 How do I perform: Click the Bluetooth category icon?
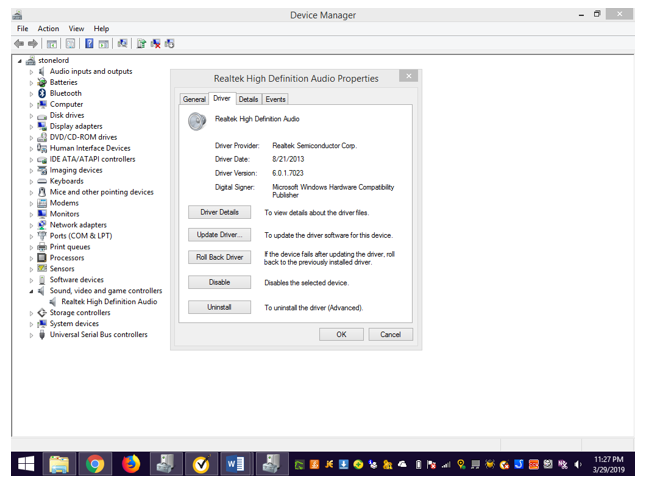click(42, 93)
